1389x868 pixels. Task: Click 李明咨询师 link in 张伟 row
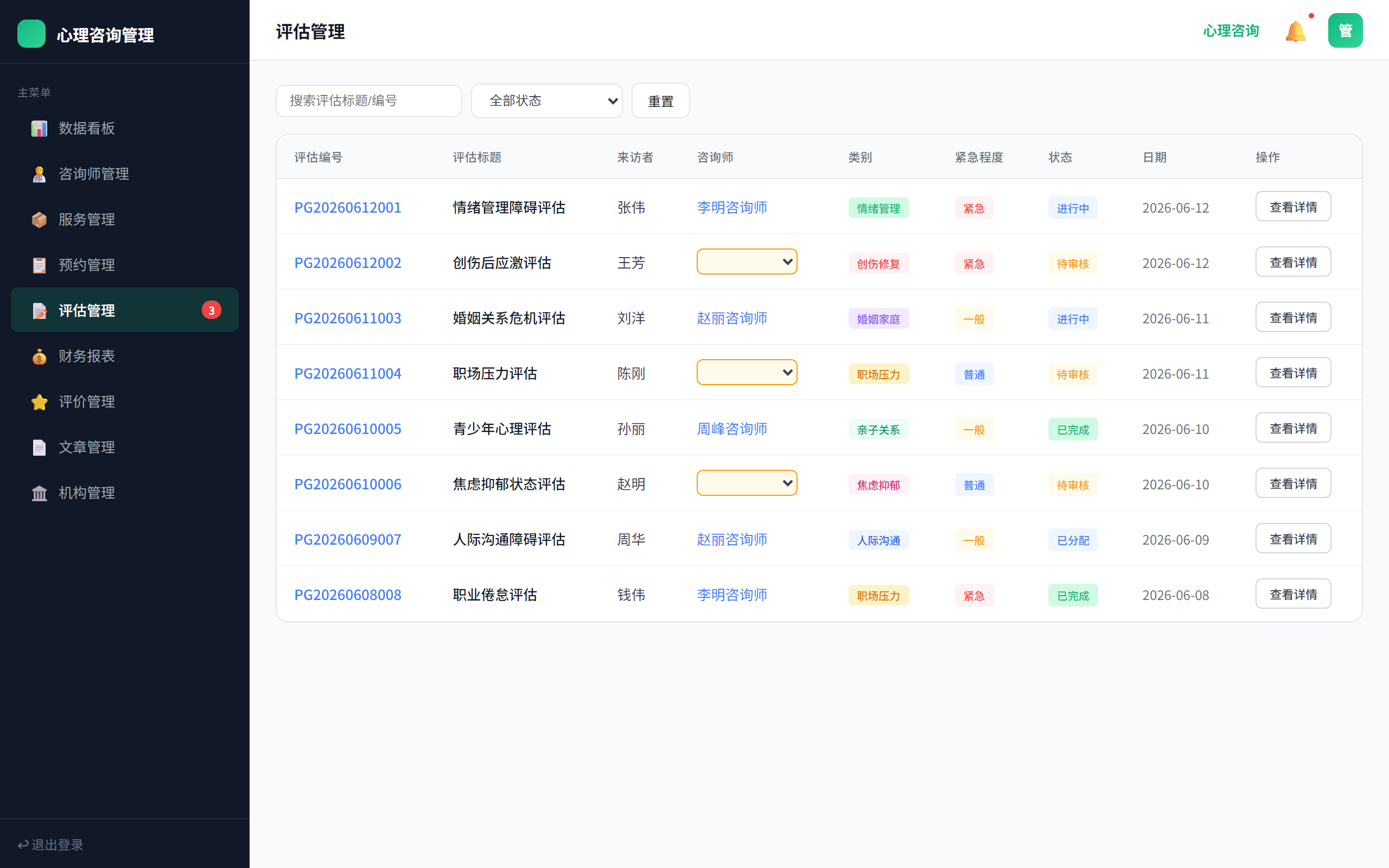tap(732, 207)
